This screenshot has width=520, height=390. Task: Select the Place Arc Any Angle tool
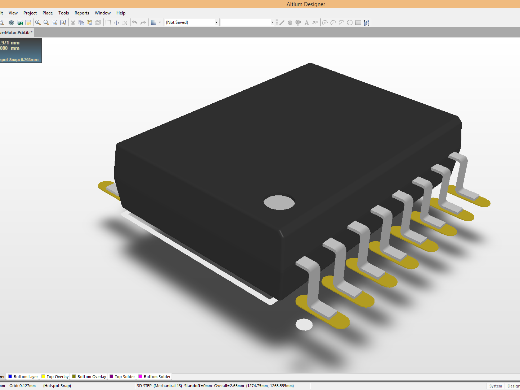point(341,22)
